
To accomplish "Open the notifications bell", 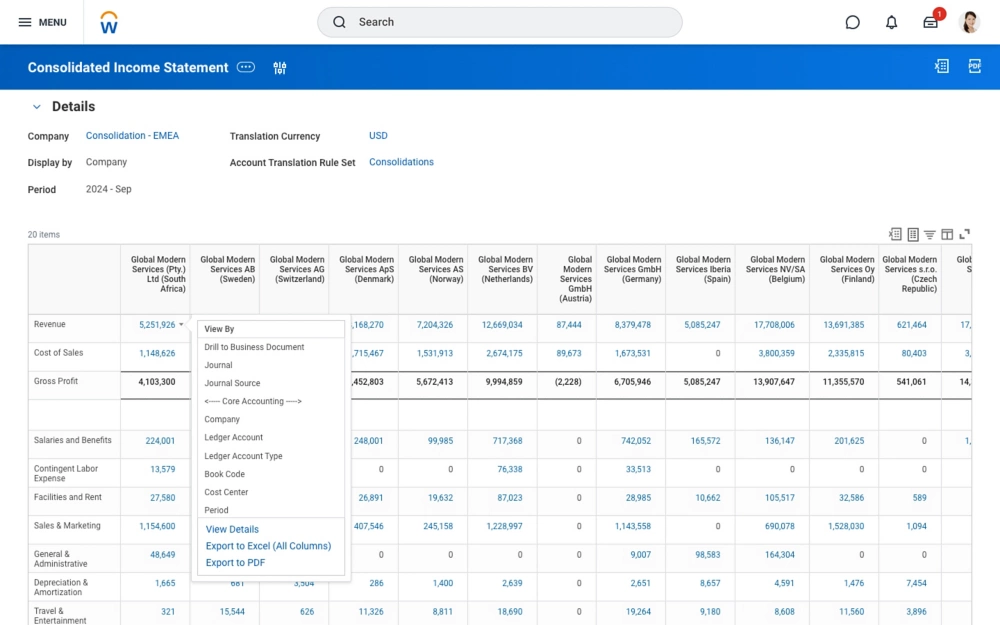I will (892, 22).
